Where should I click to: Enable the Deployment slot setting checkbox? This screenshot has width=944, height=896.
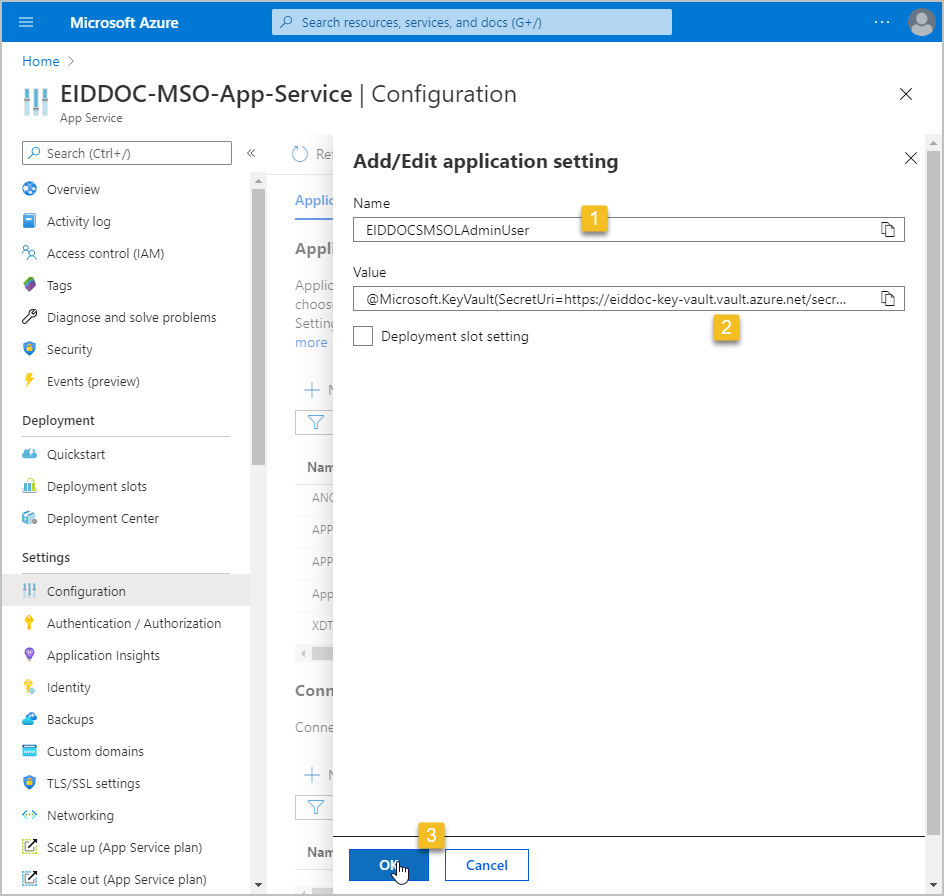[x=364, y=337]
